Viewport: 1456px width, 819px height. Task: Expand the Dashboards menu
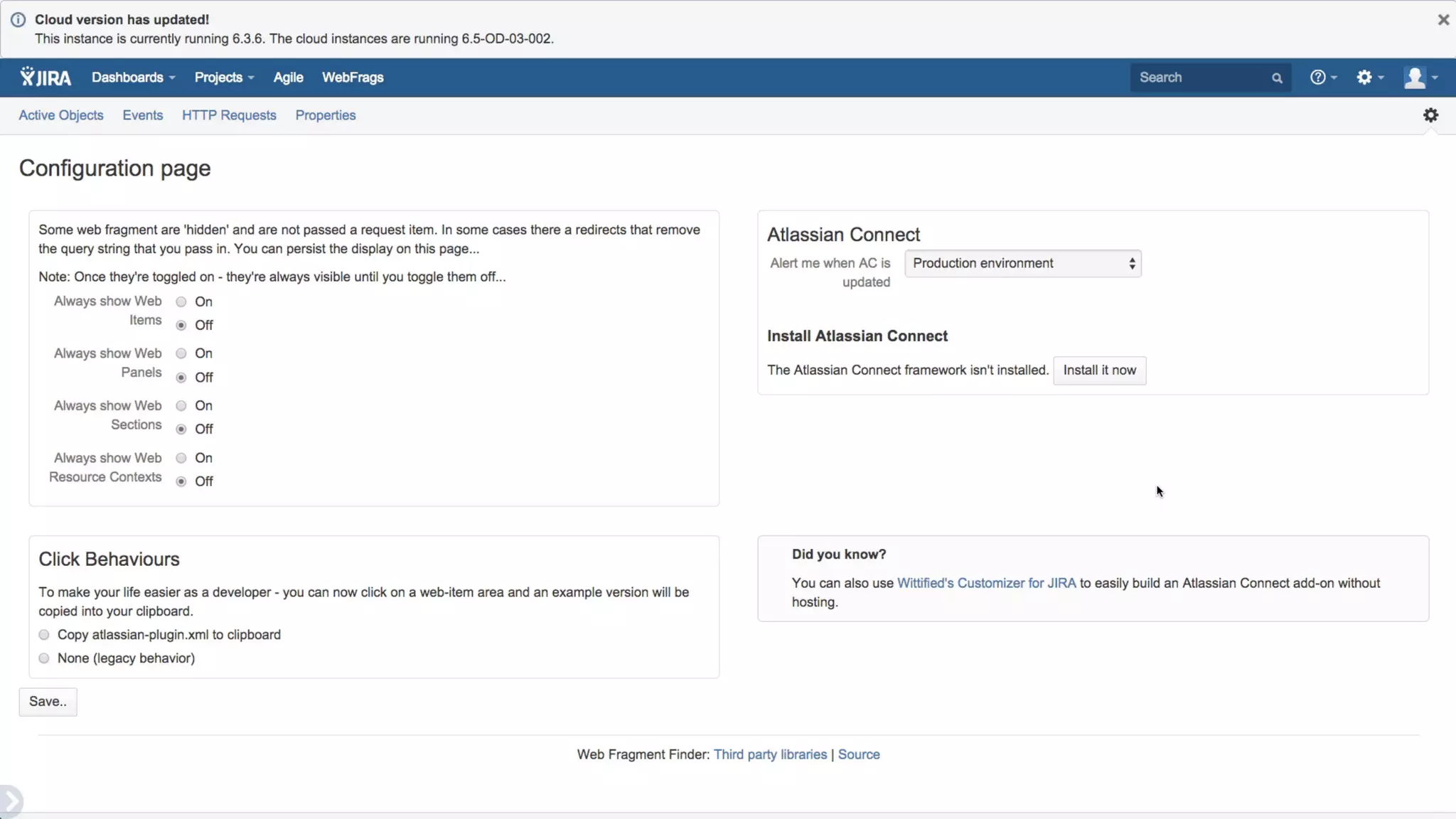pyautogui.click(x=133, y=77)
